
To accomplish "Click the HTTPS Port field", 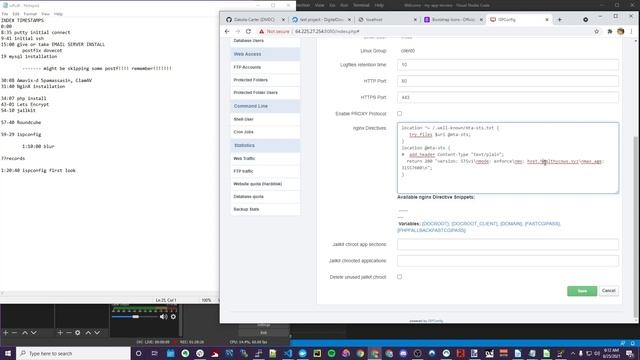I will click(x=508, y=98).
